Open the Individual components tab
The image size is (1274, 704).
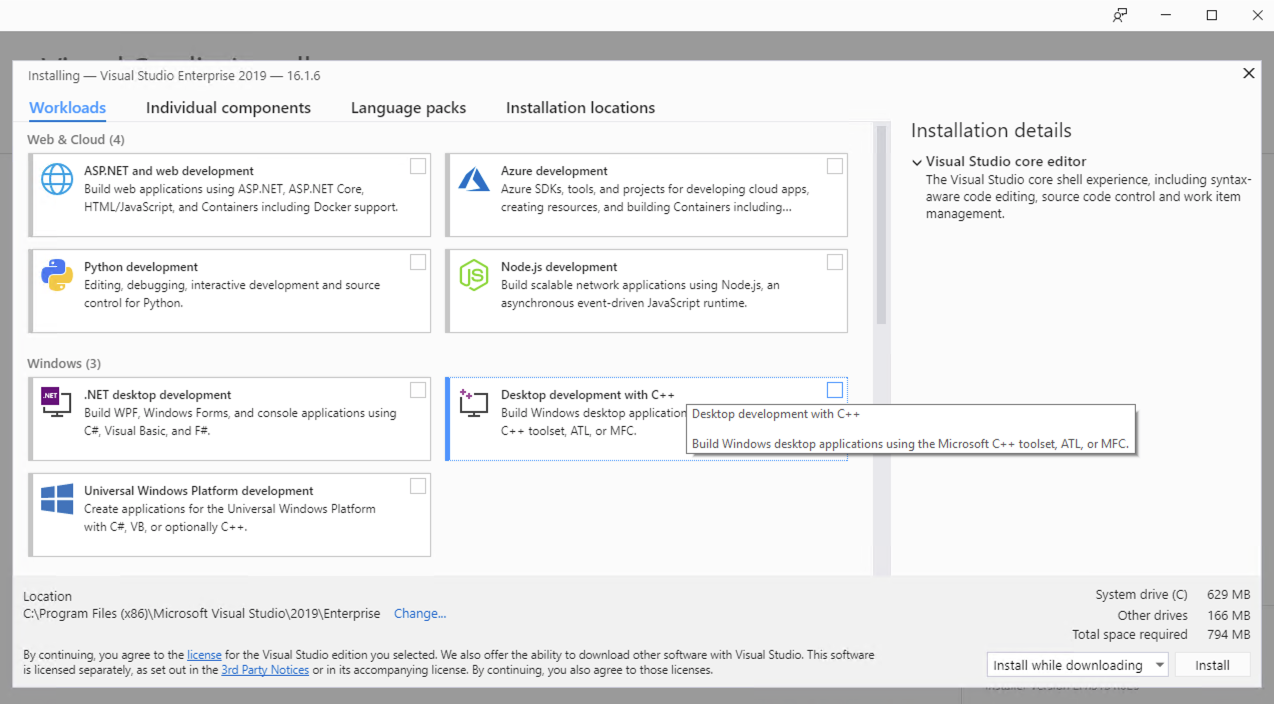point(228,108)
